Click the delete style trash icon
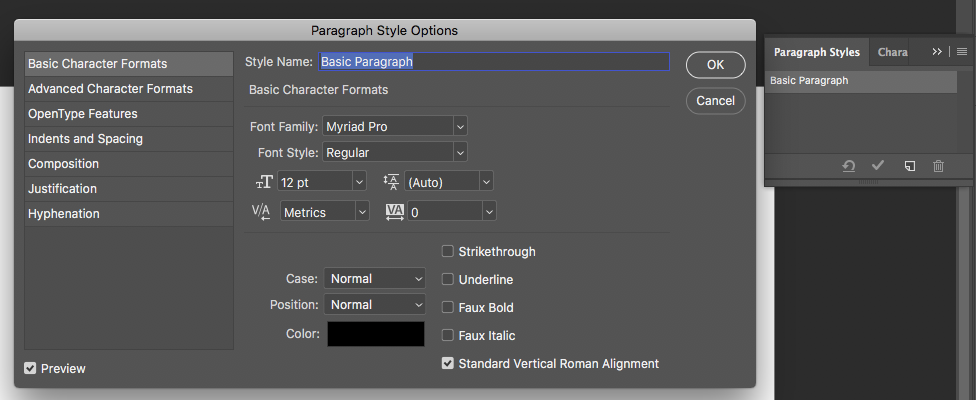 (x=938, y=166)
